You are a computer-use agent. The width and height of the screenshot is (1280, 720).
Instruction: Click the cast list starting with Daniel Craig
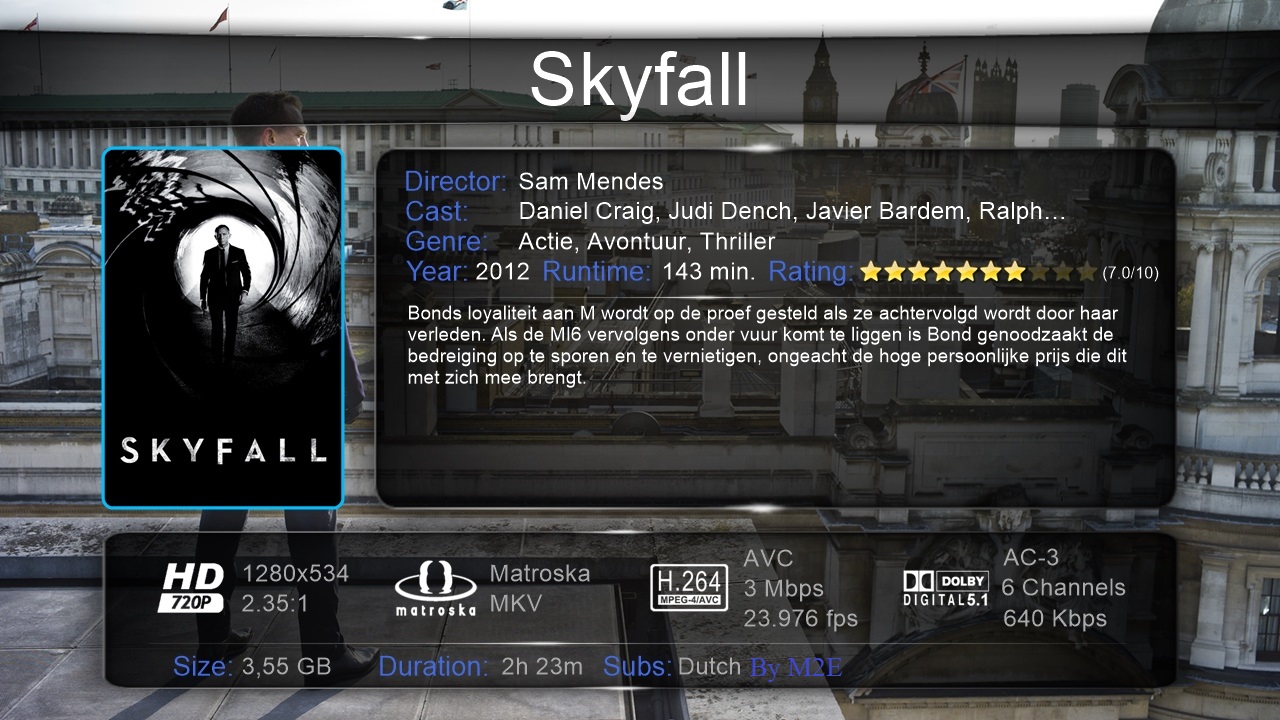click(x=792, y=212)
